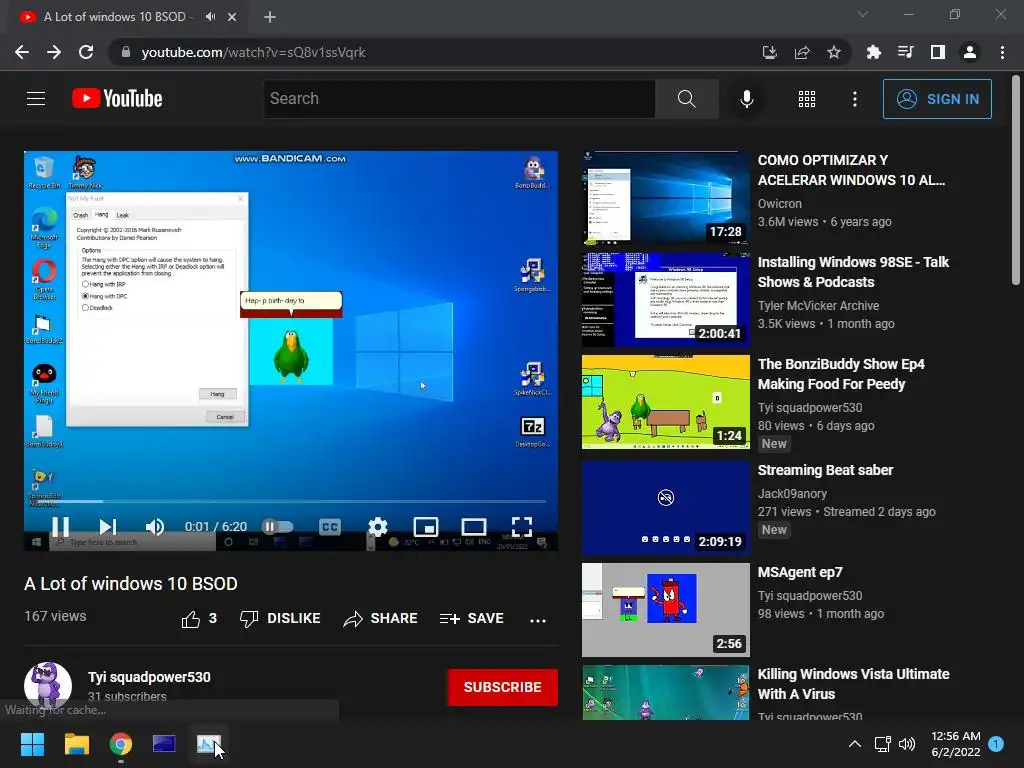
Task: Pause the video playback
Action: 60,526
